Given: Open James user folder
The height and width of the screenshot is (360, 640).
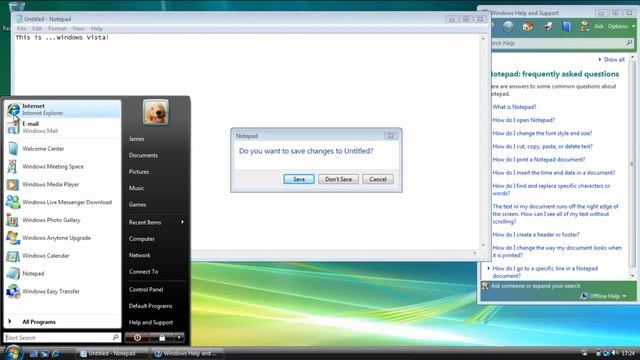Looking at the screenshot, I should coord(136,139).
